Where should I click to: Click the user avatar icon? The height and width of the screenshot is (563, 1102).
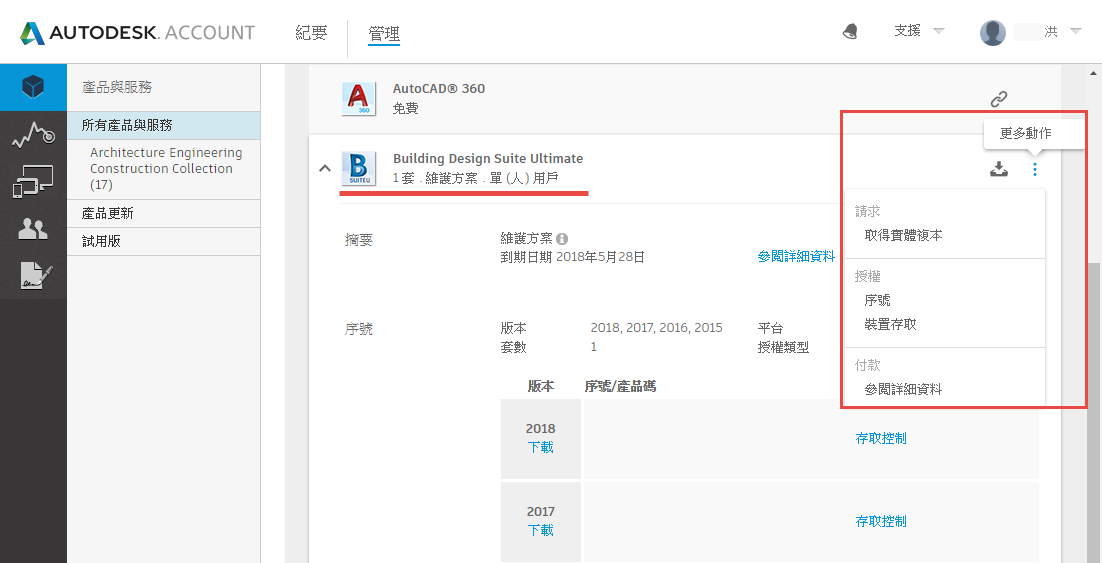pyautogui.click(x=992, y=33)
